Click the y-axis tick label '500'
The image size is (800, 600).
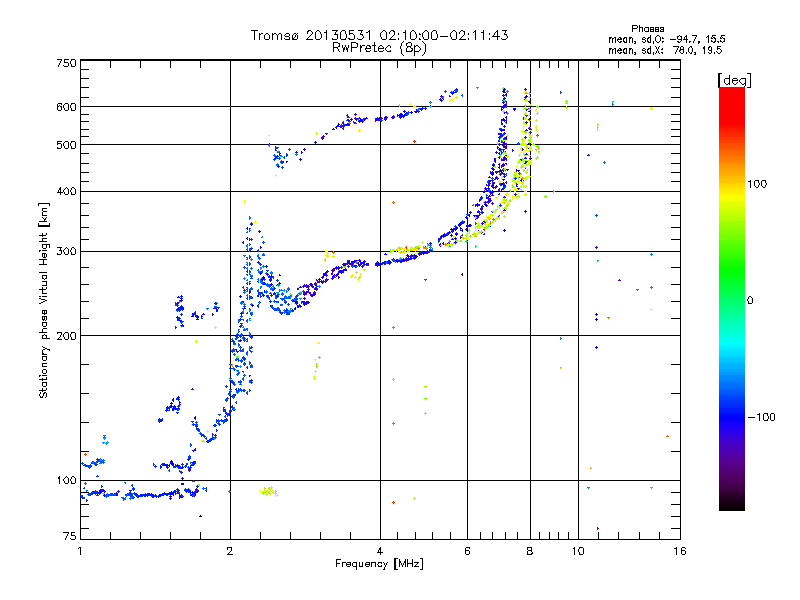[x=67, y=145]
